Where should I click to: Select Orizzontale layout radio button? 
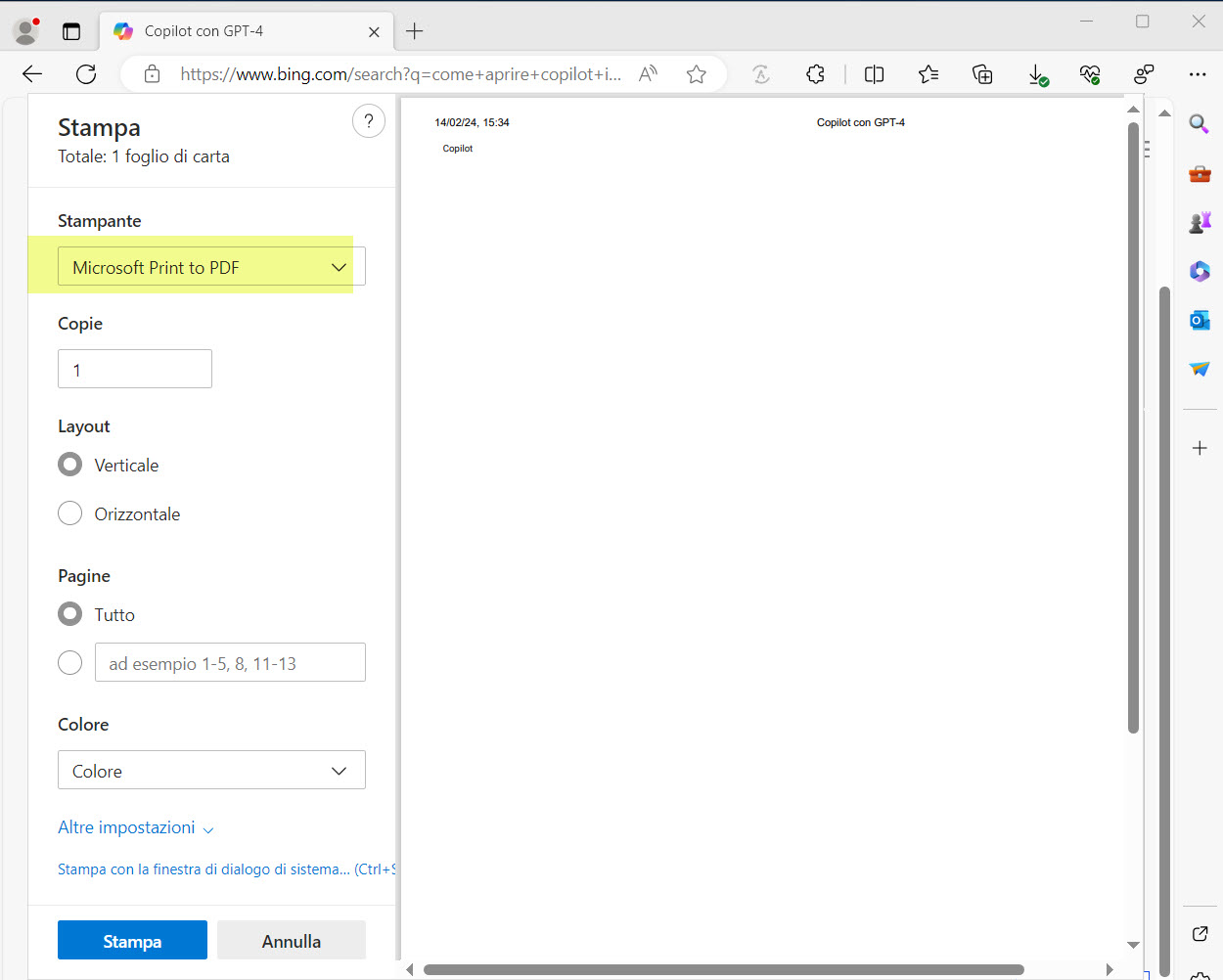[69, 513]
